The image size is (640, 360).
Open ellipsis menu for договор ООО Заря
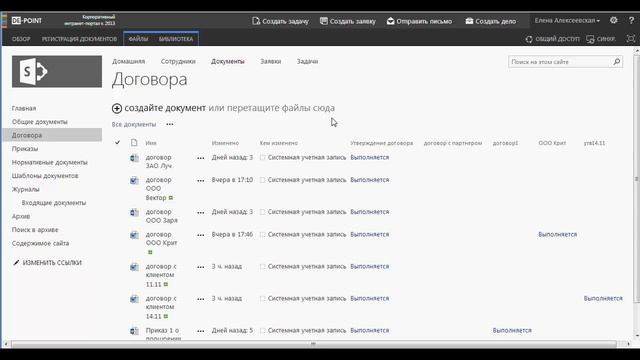[x=200, y=212]
